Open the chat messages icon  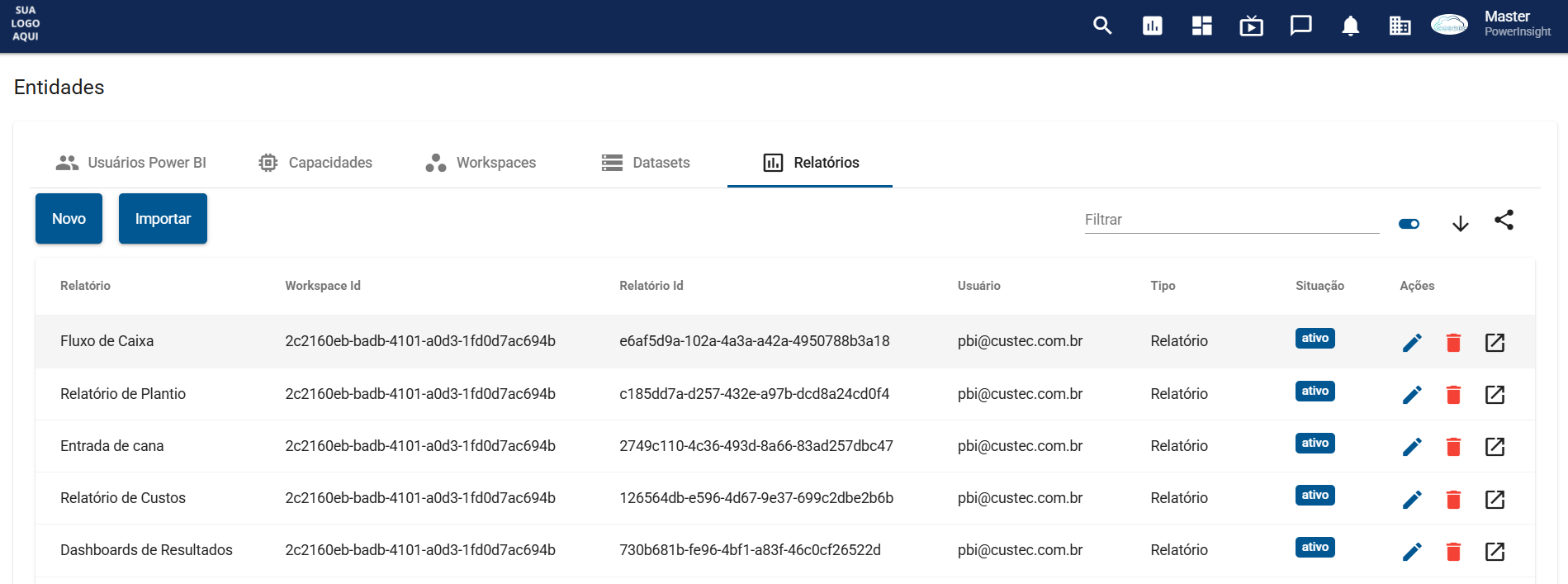pos(1300,26)
